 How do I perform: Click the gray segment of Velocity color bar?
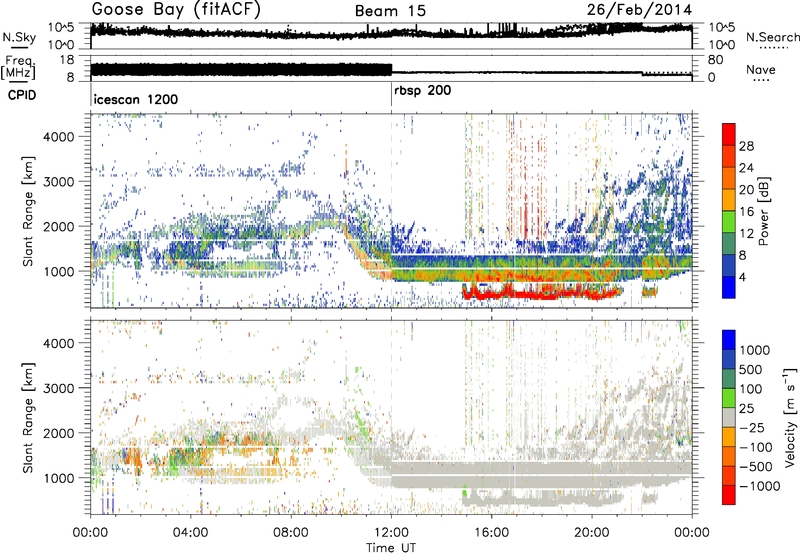(x=729, y=417)
